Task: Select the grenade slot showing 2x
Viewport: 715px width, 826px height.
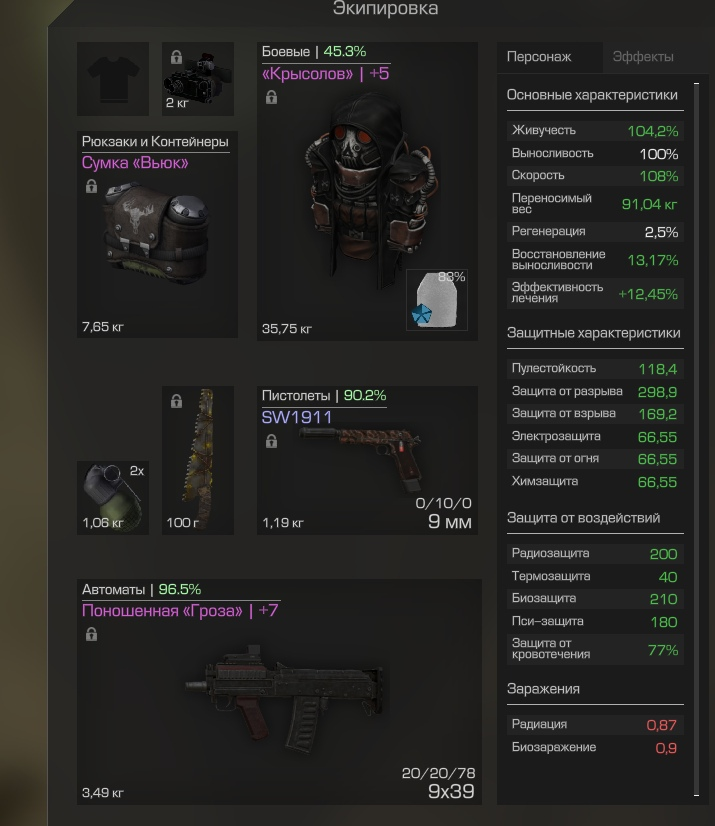Action: coord(113,498)
